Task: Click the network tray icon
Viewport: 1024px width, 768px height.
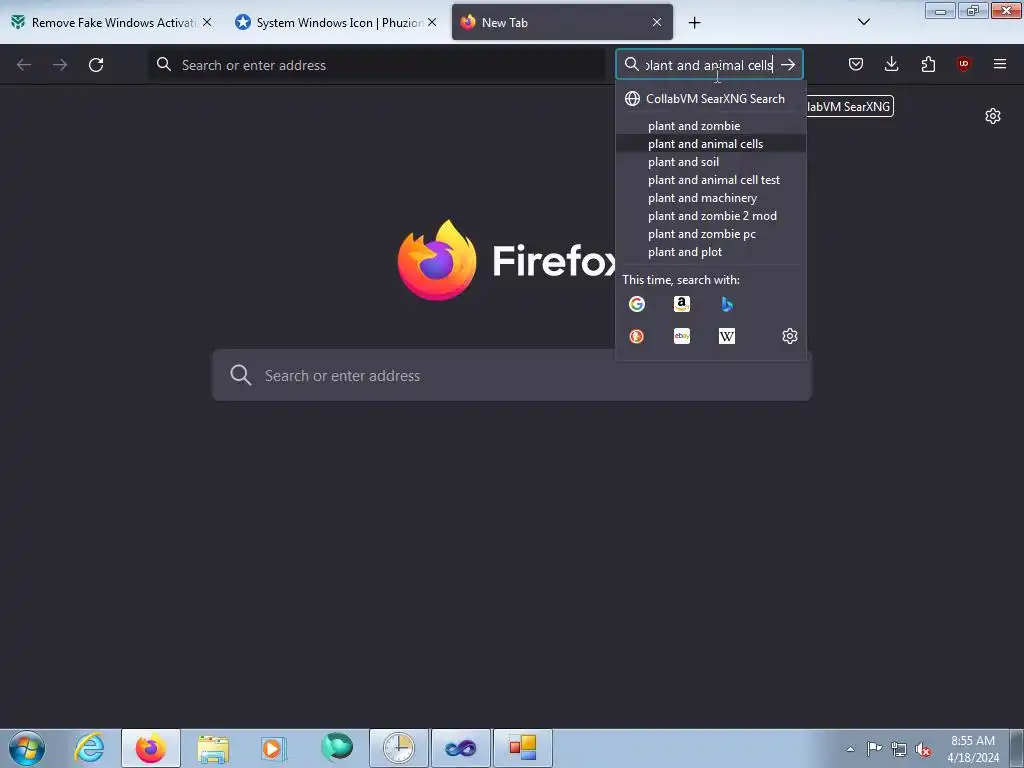Action: click(x=899, y=749)
